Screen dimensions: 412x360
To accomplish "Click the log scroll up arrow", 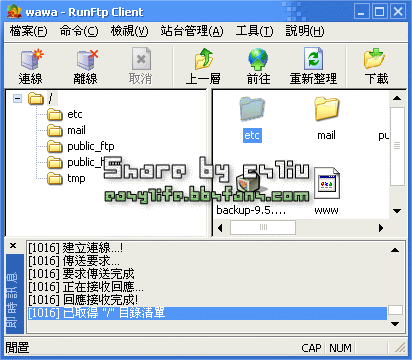I will click(x=395, y=250).
